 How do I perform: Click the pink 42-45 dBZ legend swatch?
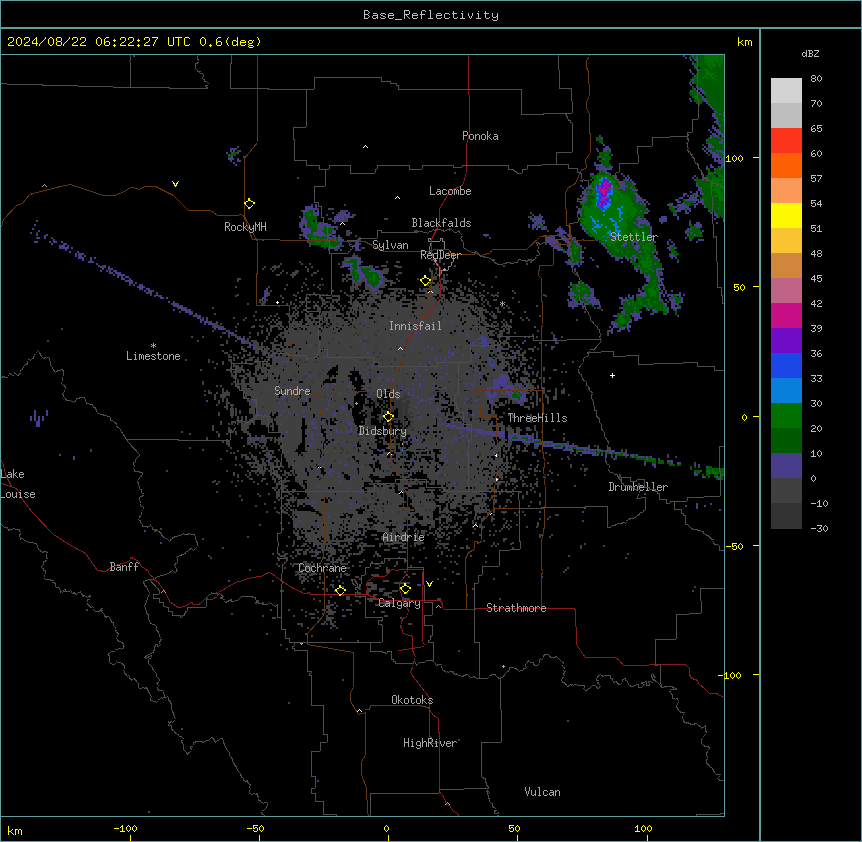coord(786,291)
